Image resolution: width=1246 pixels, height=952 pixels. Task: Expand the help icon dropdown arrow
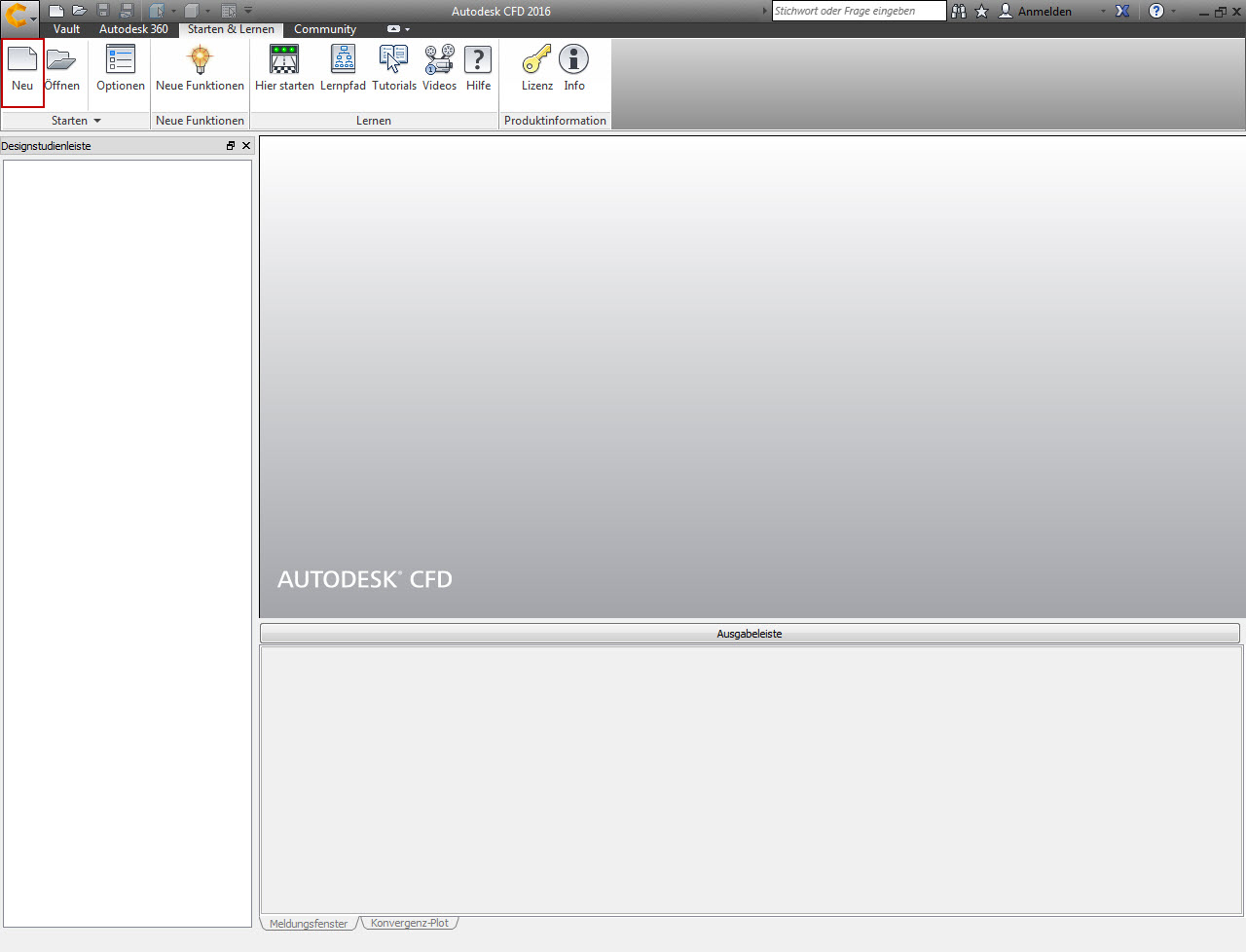point(1173,12)
